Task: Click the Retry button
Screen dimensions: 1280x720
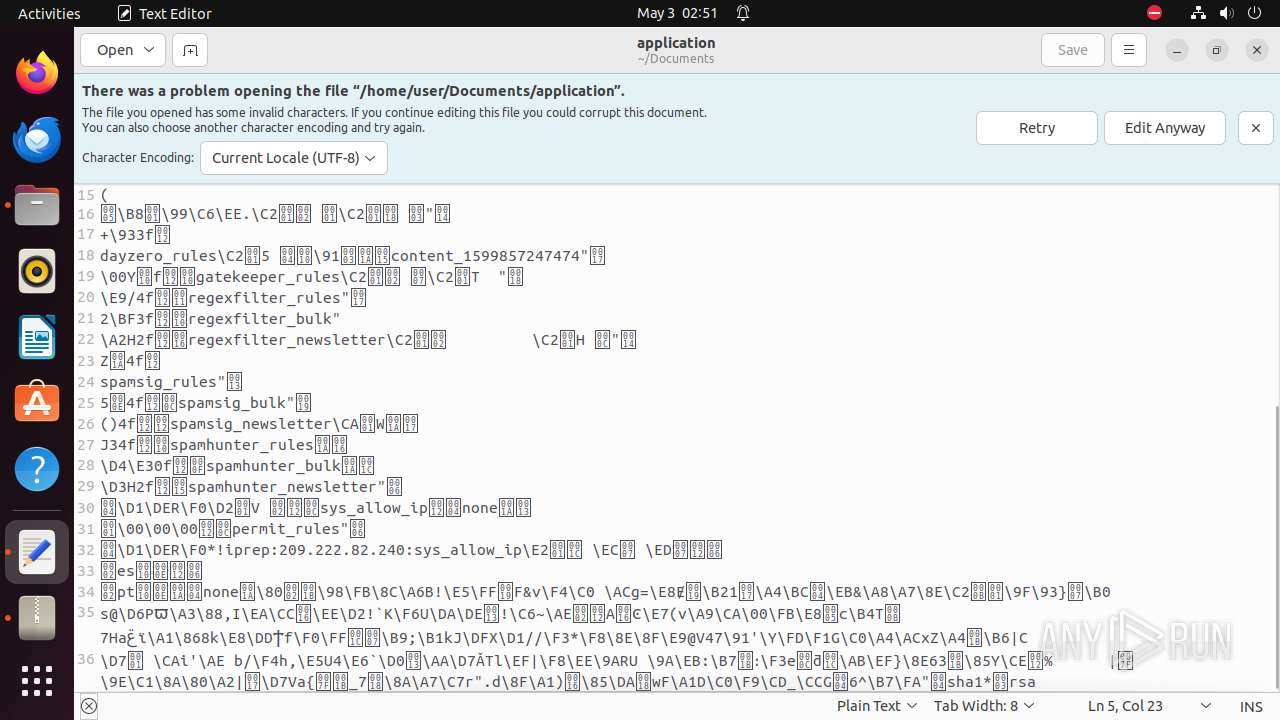Action: (x=1037, y=128)
